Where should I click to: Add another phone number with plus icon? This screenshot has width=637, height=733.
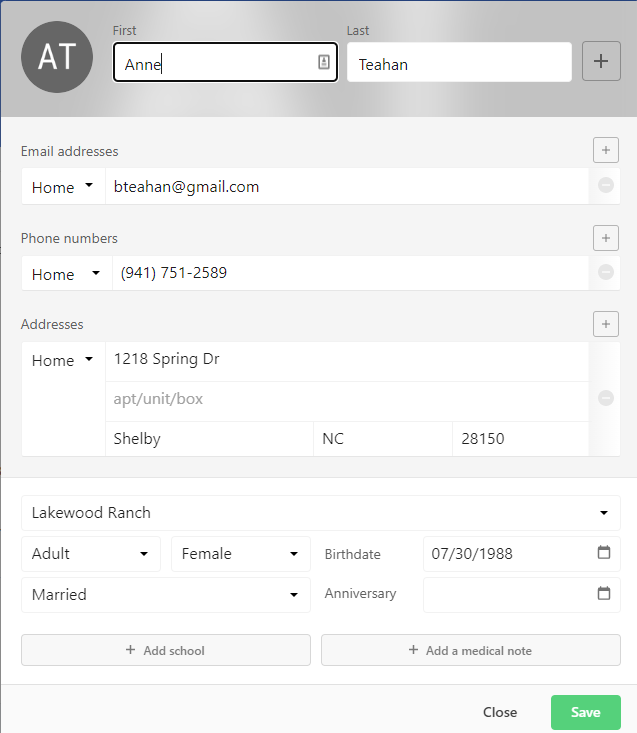pos(605,238)
